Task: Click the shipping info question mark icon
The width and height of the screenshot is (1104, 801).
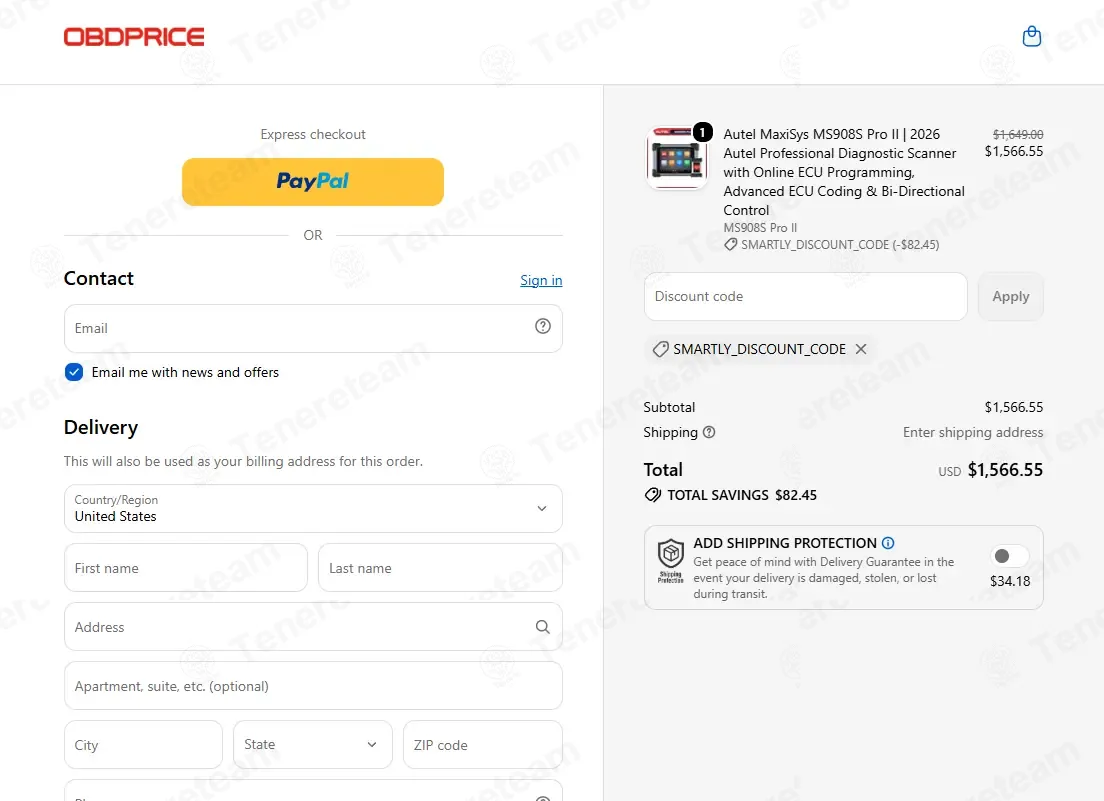Action: [709, 432]
